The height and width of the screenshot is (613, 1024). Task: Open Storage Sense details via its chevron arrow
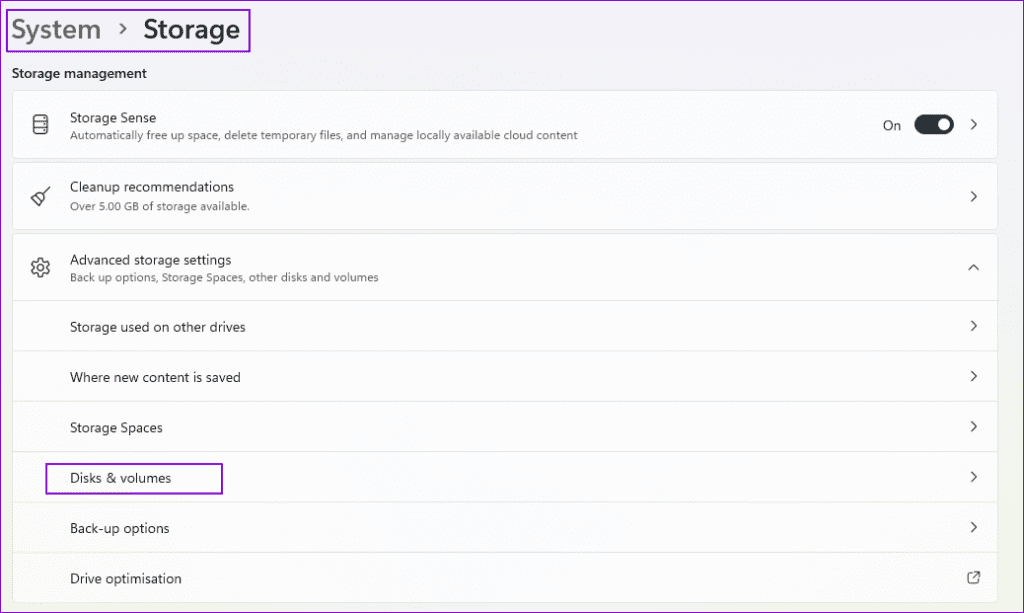[974, 125]
